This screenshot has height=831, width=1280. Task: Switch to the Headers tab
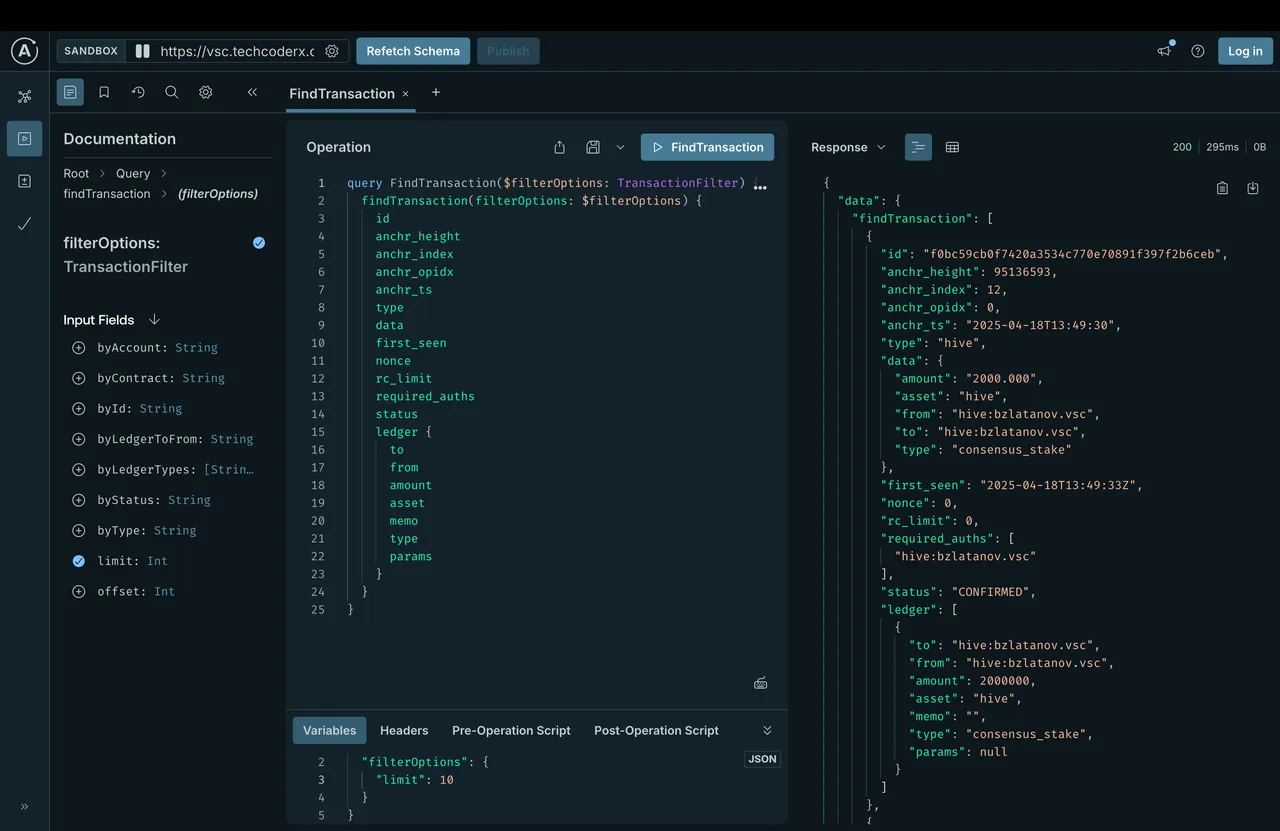point(404,730)
